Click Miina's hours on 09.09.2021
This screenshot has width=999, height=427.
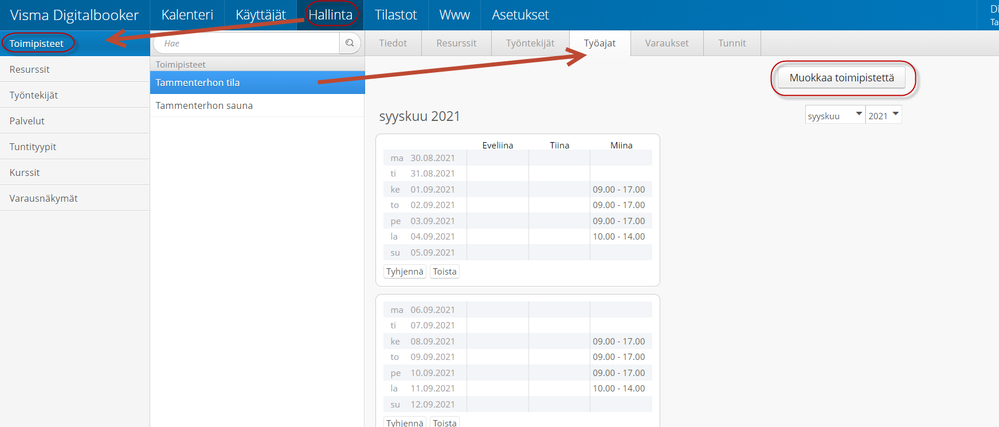point(619,357)
